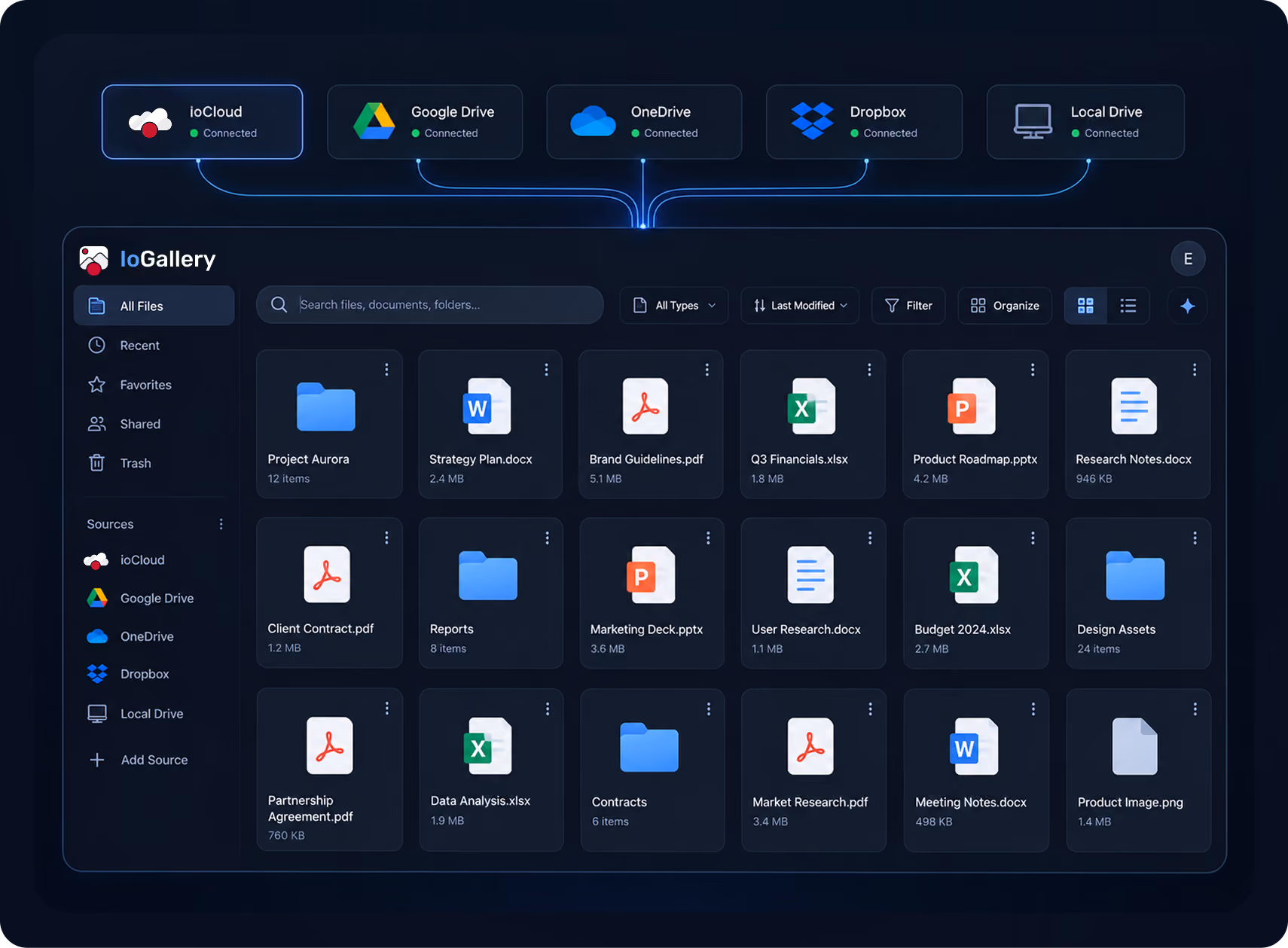Switch to list view
The width and height of the screenshot is (1288, 948).
1128,306
